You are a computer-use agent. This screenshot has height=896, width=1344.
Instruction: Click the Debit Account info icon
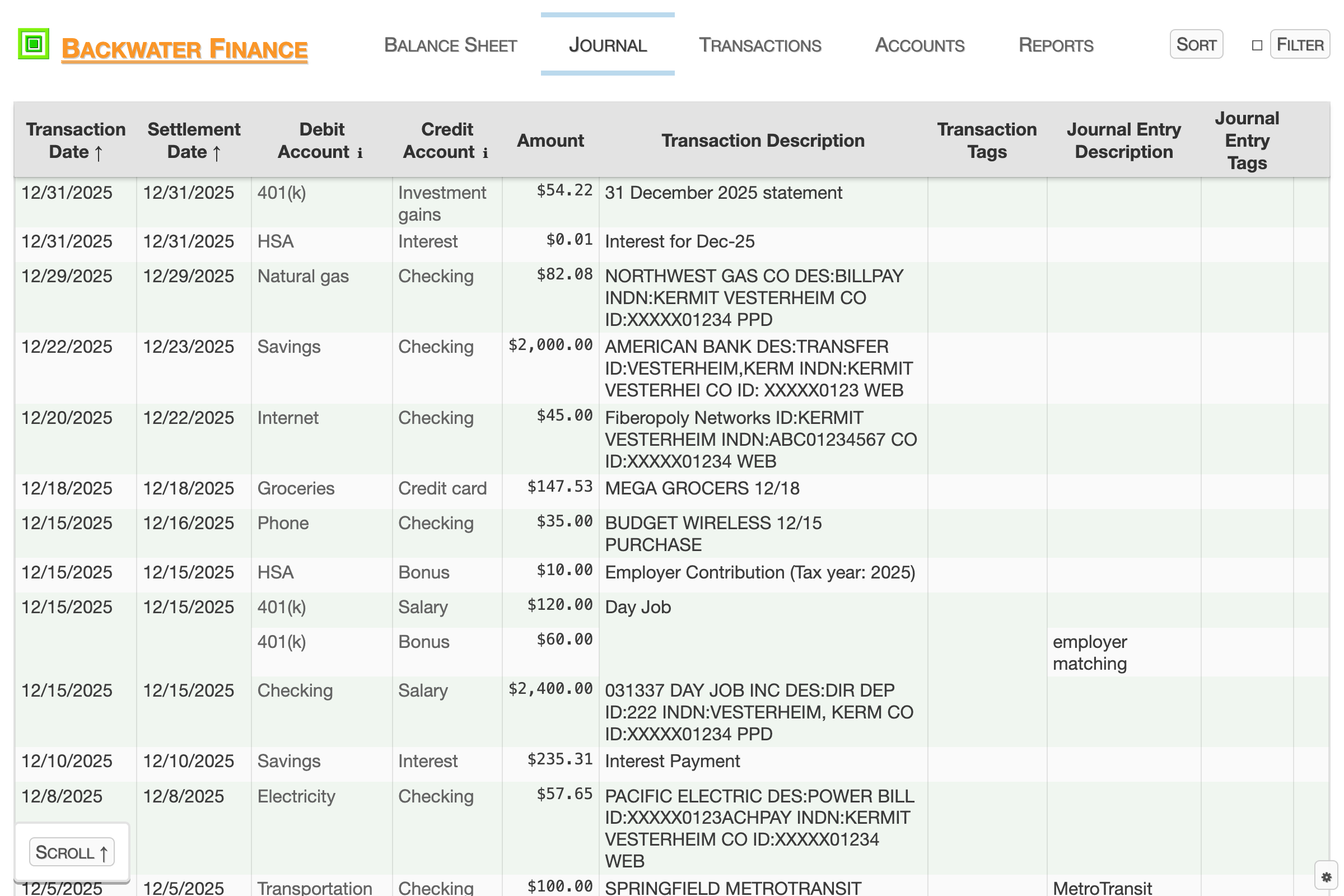[x=360, y=153]
